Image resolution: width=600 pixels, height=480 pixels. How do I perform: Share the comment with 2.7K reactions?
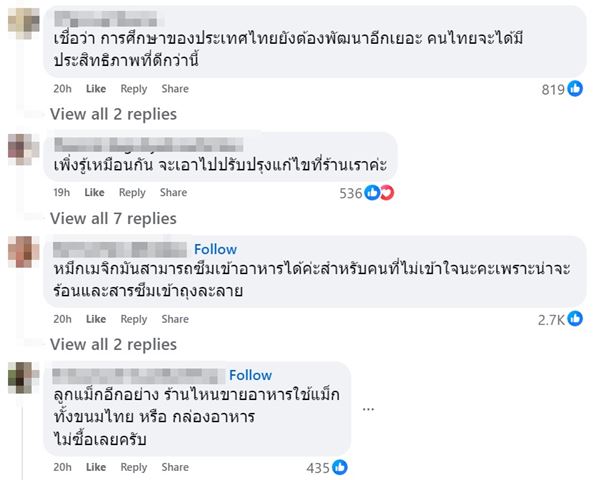tap(175, 319)
